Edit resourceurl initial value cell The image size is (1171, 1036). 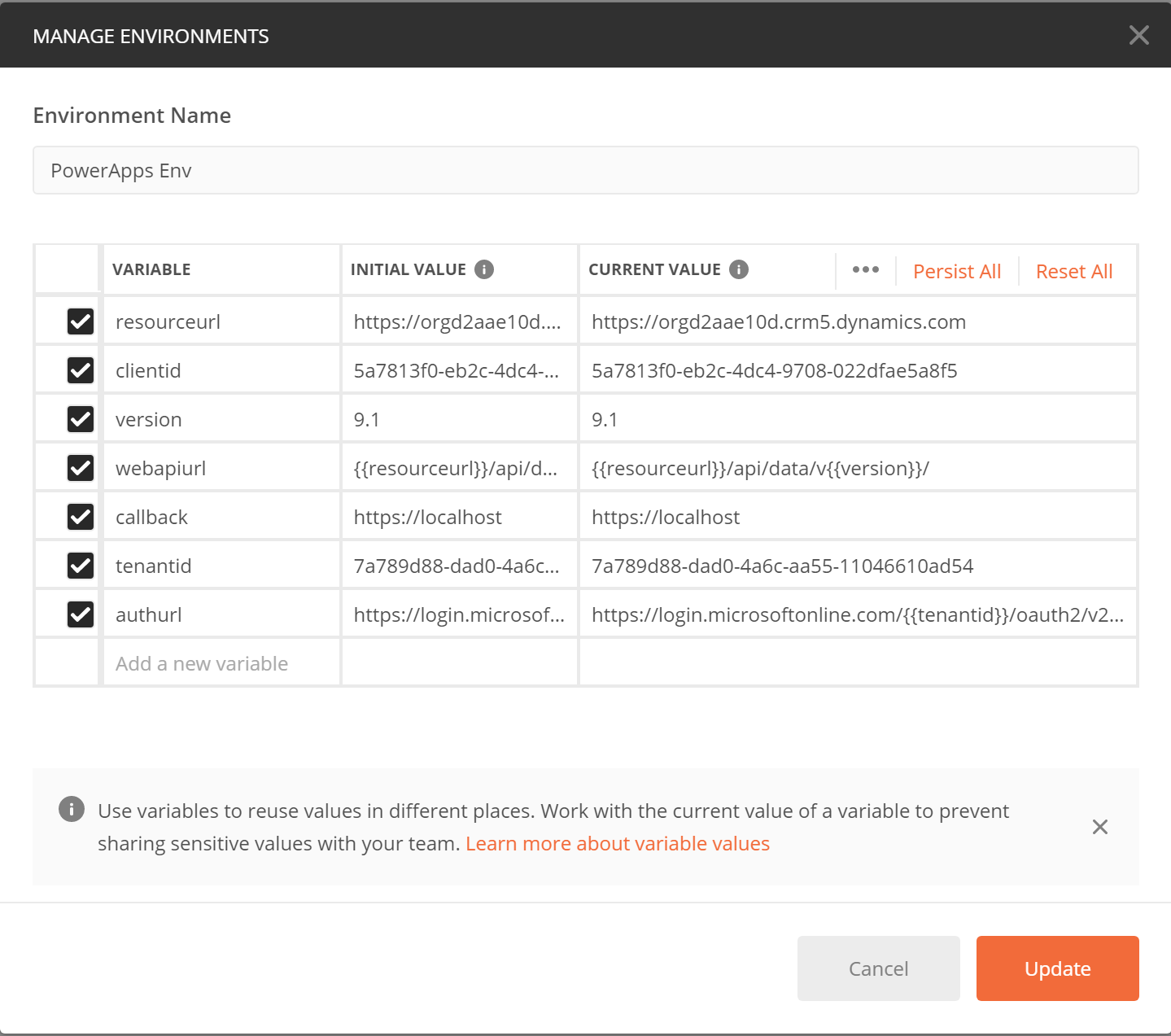tap(460, 321)
